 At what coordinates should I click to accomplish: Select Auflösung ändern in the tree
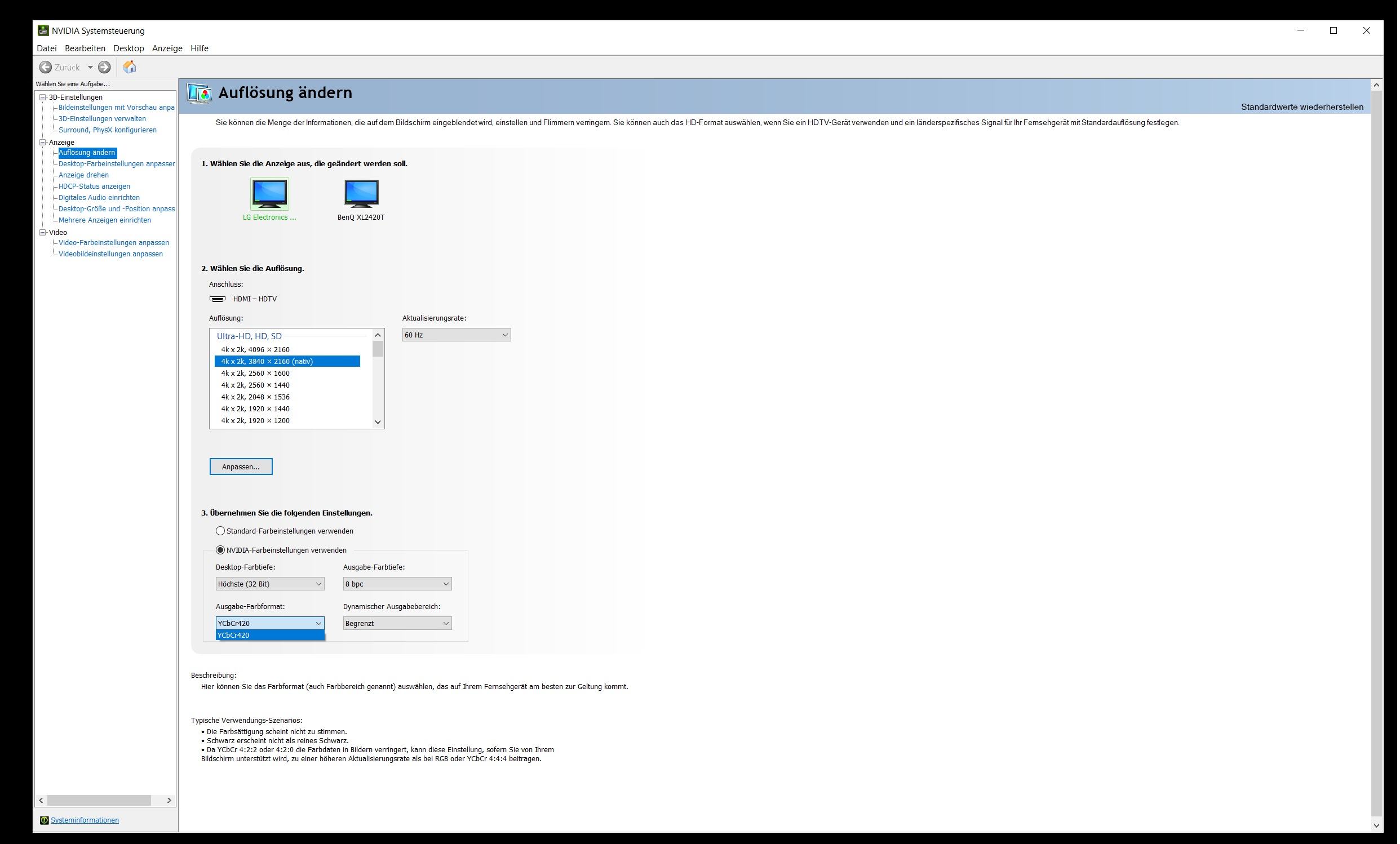pyautogui.click(x=87, y=153)
